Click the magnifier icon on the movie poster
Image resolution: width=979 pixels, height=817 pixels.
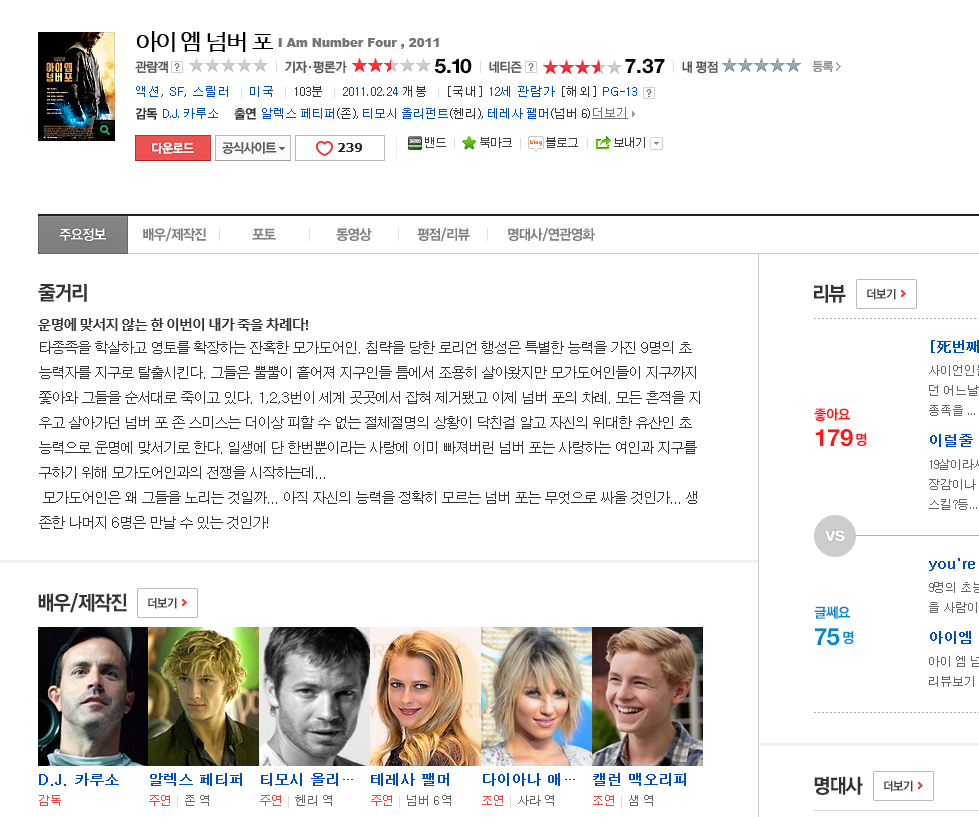(105, 130)
